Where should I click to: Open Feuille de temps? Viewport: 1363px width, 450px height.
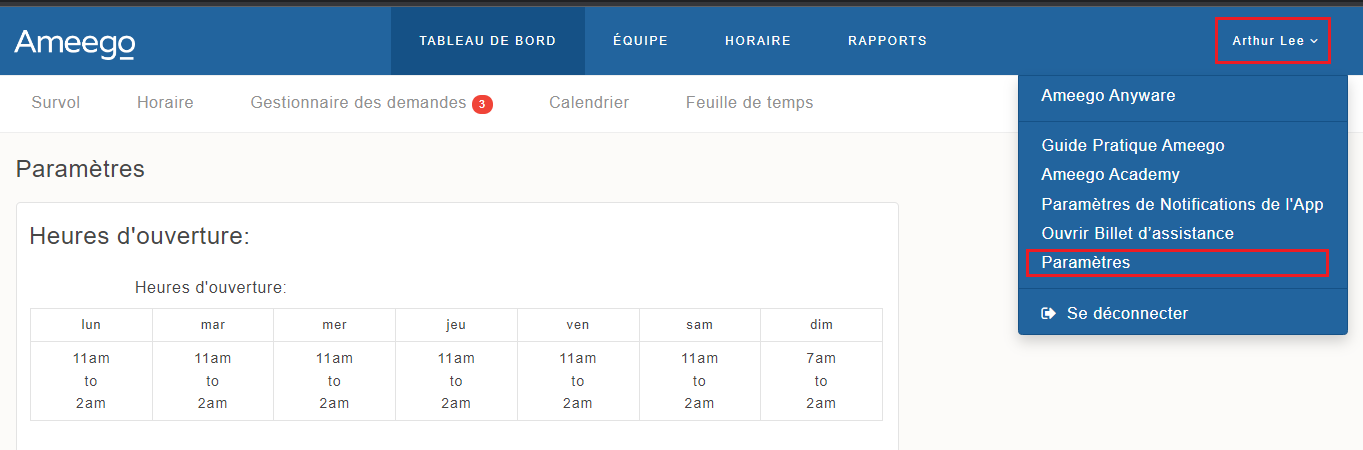(749, 102)
